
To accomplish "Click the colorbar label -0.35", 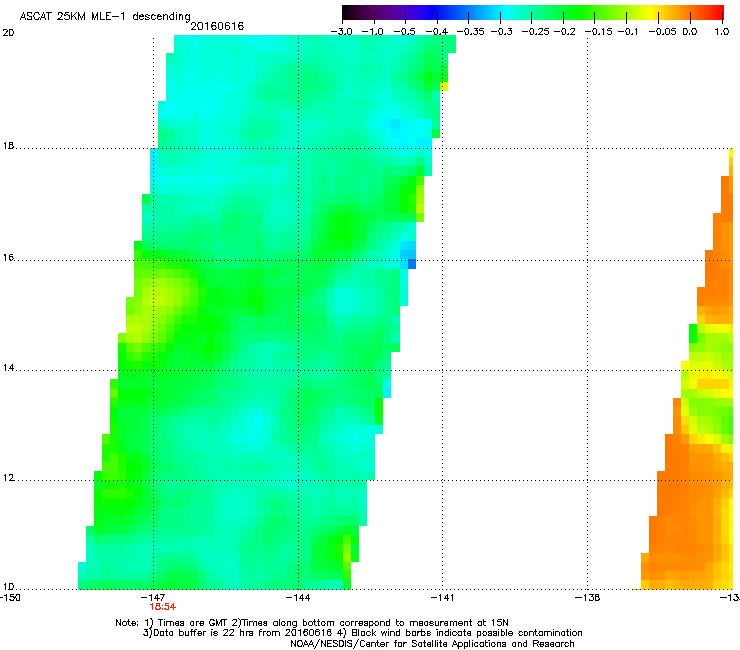I will 471,32.
